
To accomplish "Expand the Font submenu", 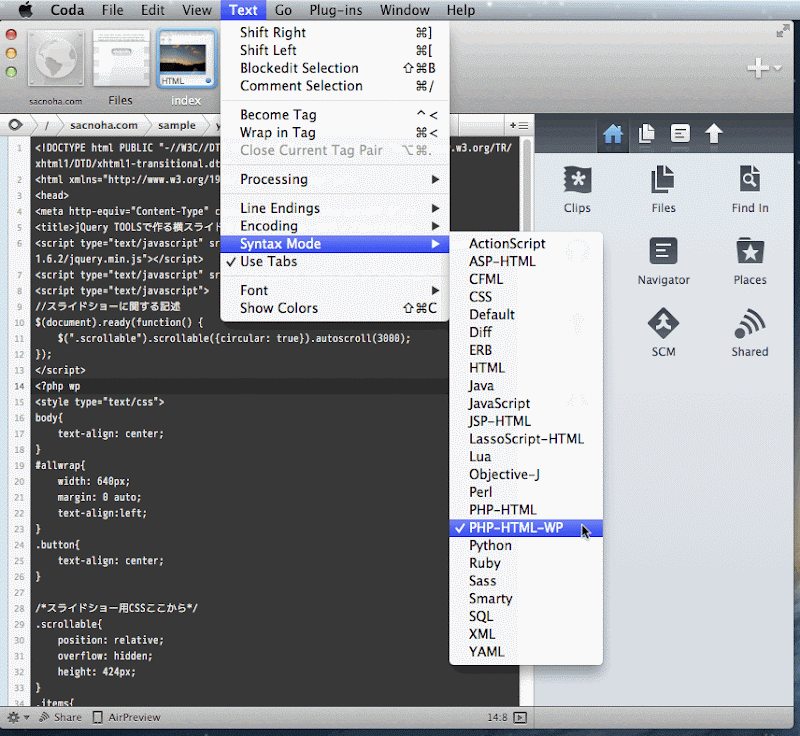I will click(254, 289).
